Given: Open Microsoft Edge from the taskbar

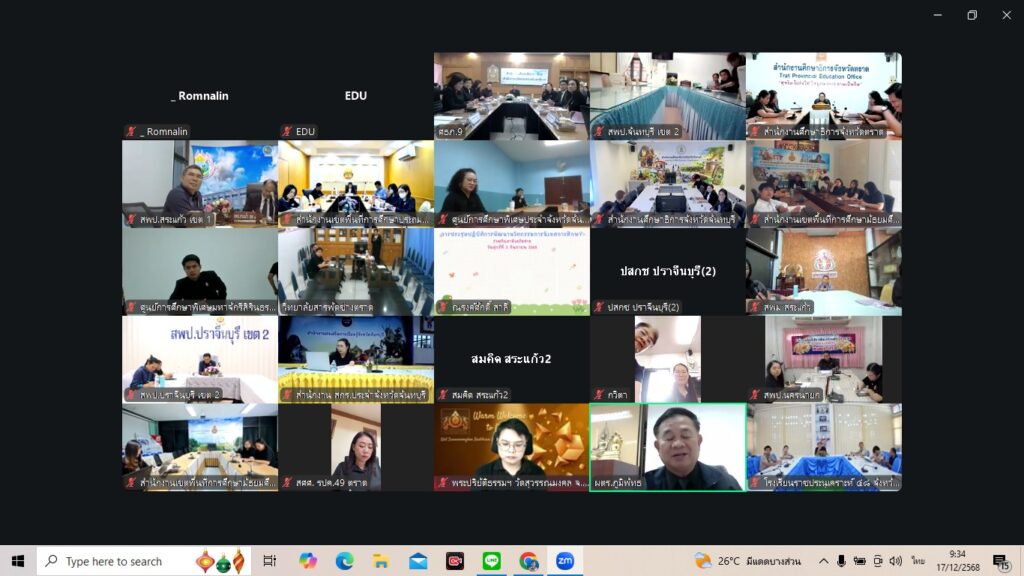Looking at the screenshot, I should pyautogui.click(x=345, y=561).
